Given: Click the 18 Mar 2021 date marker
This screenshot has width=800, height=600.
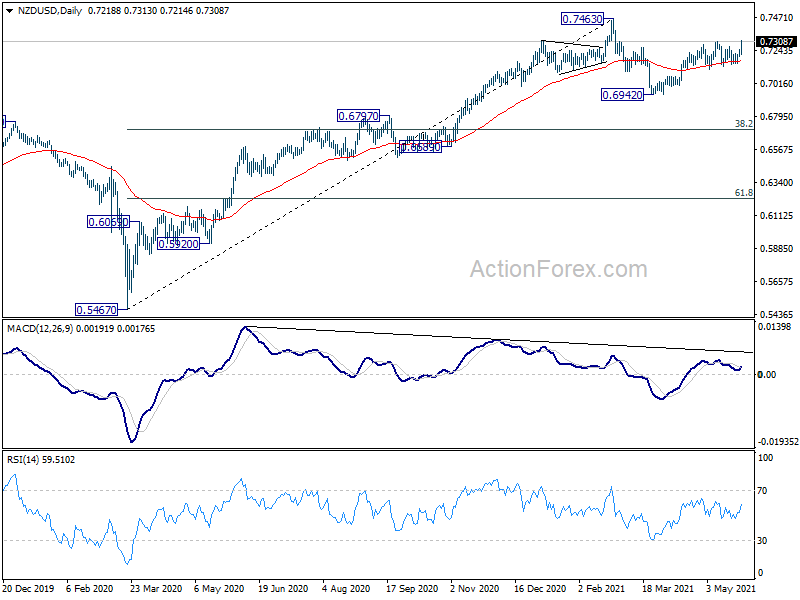Looking at the screenshot, I should click(668, 588).
